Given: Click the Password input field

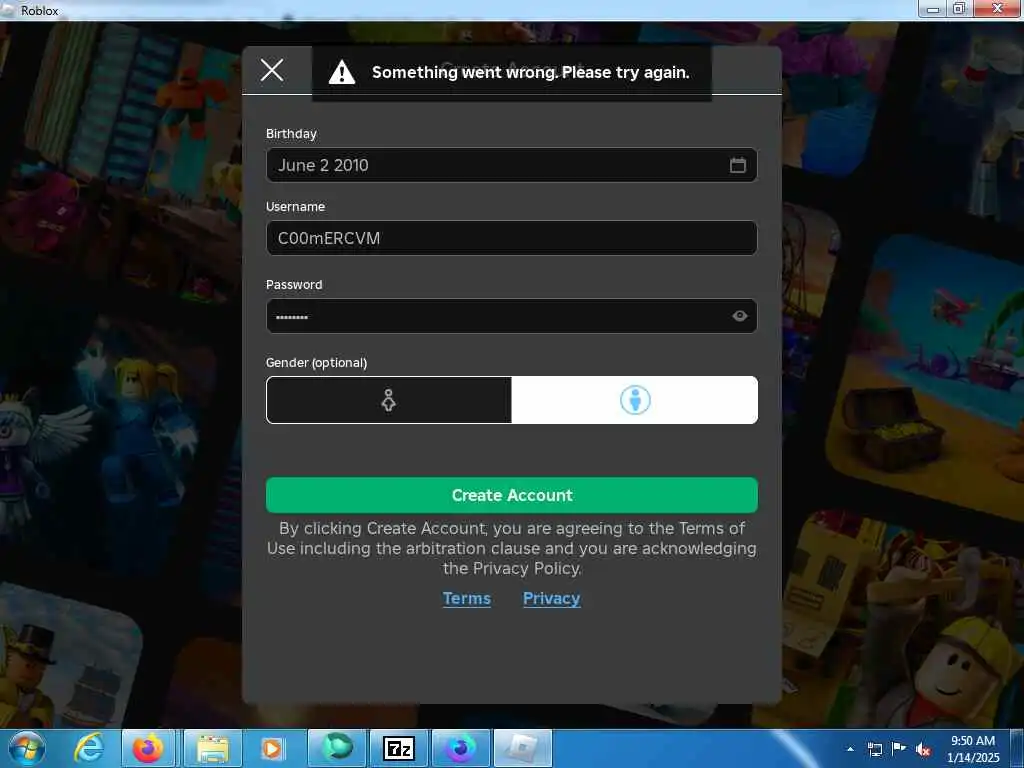Looking at the screenshot, I should 511,316.
